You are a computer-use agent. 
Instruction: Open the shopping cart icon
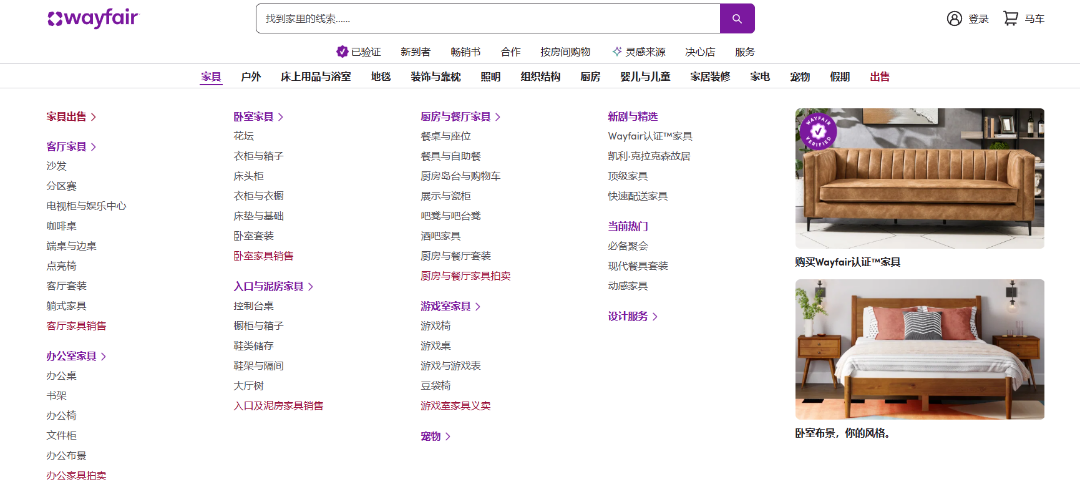point(1010,19)
